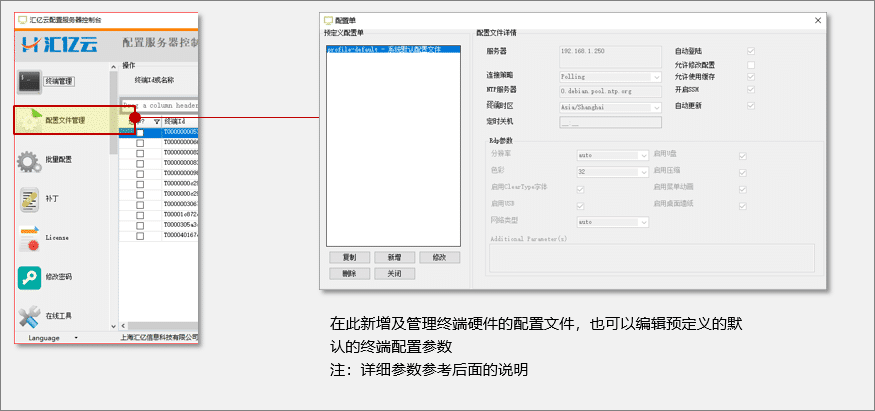Toggle the 开启SSH checkbox

pyautogui.click(x=751, y=90)
